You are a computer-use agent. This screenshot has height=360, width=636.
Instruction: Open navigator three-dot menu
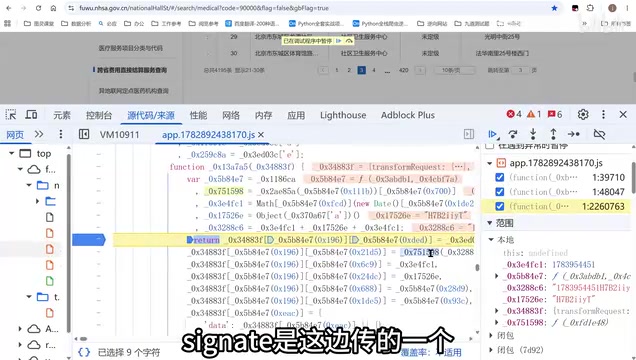pyautogui.click(x=61, y=134)
